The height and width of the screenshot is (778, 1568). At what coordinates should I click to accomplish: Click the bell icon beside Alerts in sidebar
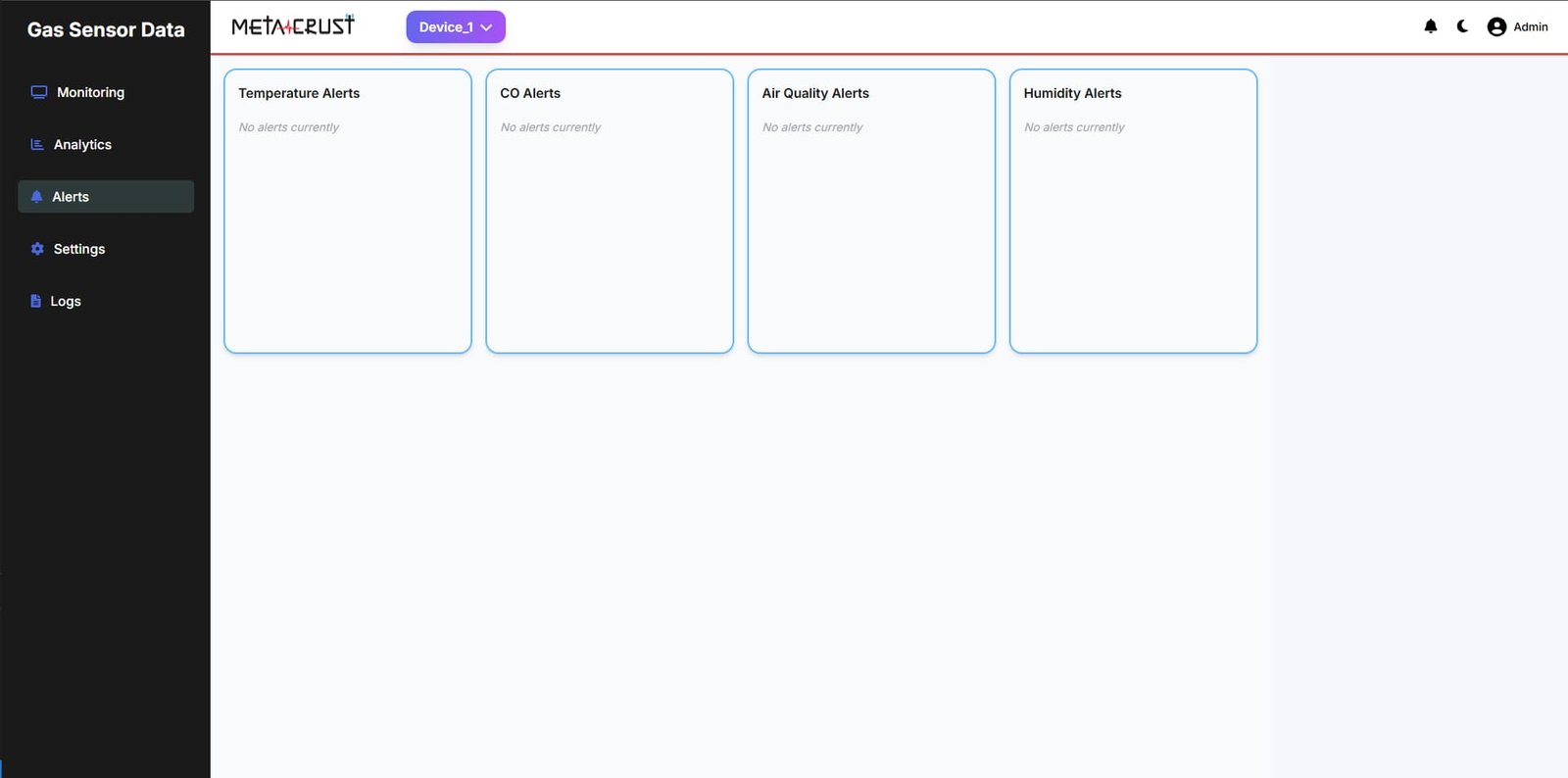click(x=36, y=197)
